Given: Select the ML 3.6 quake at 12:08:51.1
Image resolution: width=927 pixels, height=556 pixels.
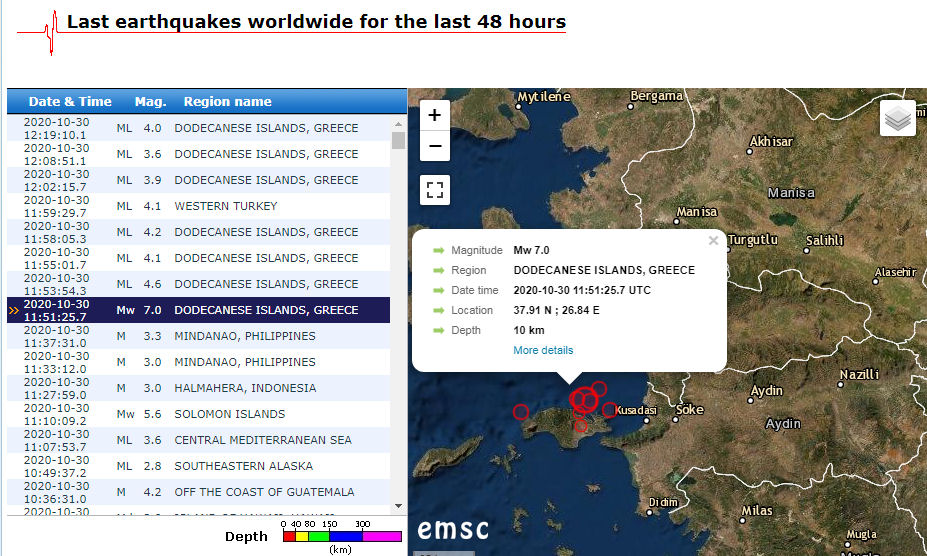Looking at the screenshot, I should click(x=199, y=154).
